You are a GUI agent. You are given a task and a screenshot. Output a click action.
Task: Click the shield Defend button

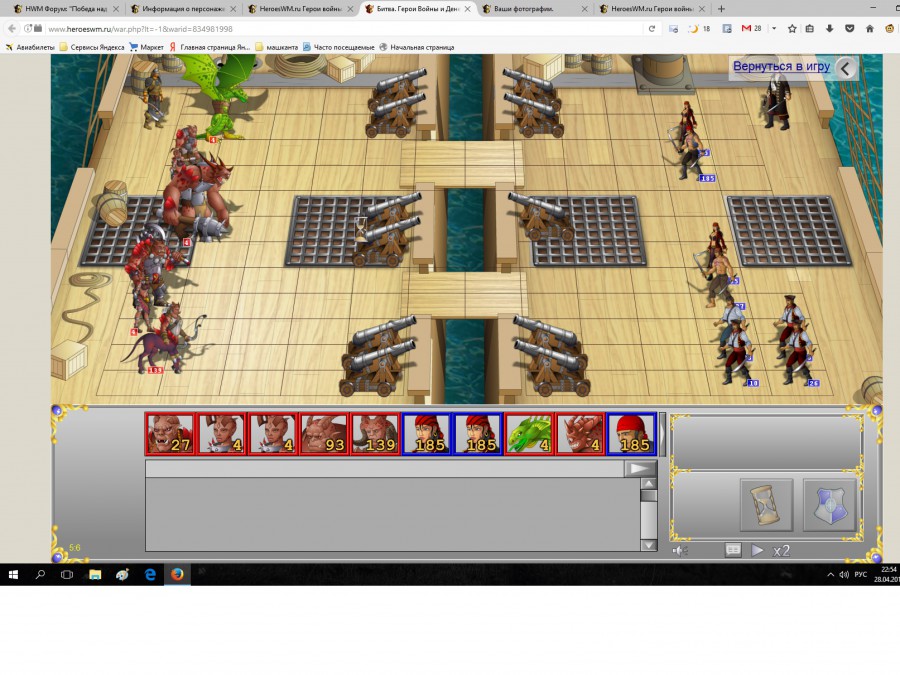click(x=829, y=505)
